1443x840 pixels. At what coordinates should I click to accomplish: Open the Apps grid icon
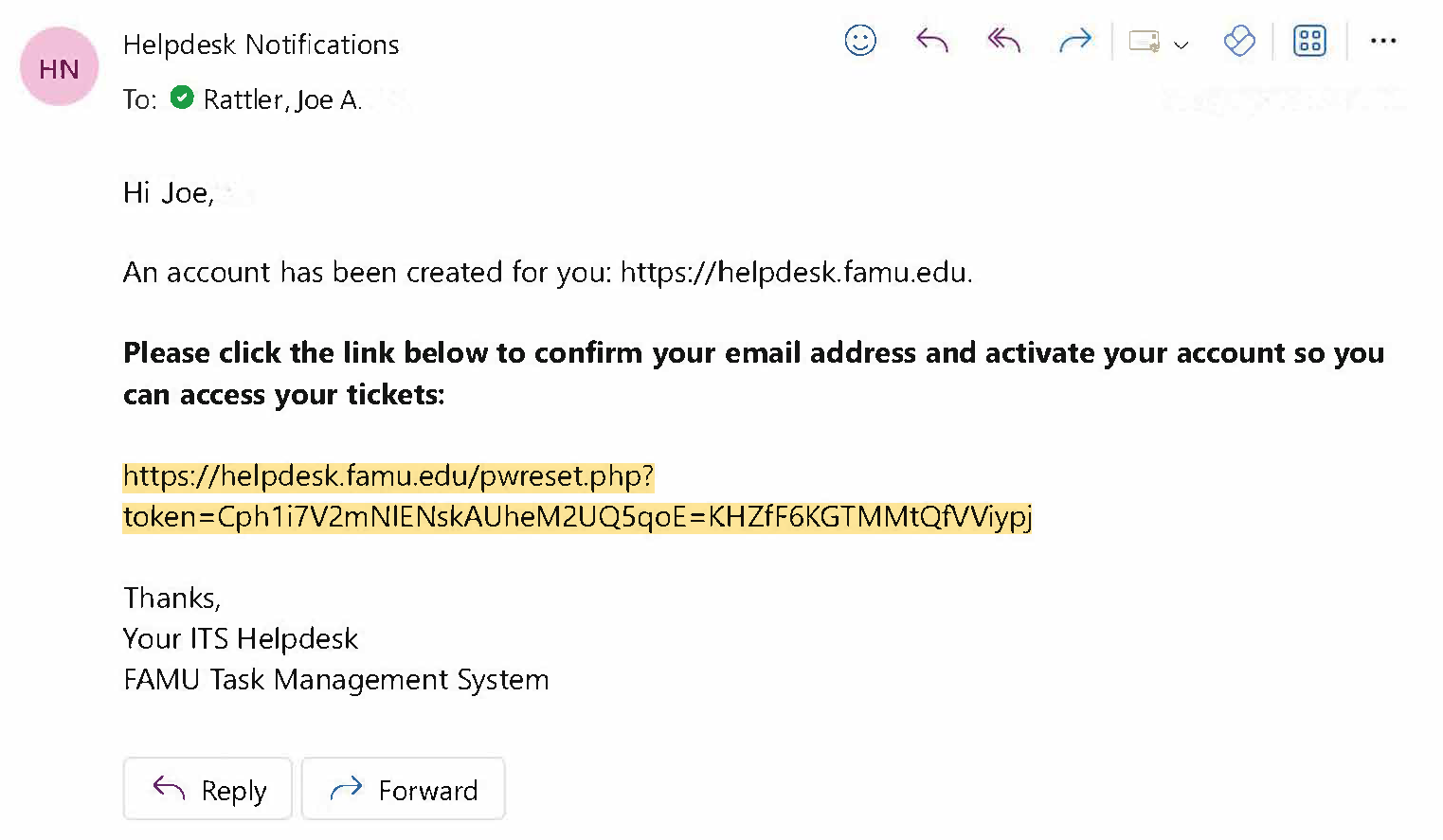click(x=1309, y=41)
